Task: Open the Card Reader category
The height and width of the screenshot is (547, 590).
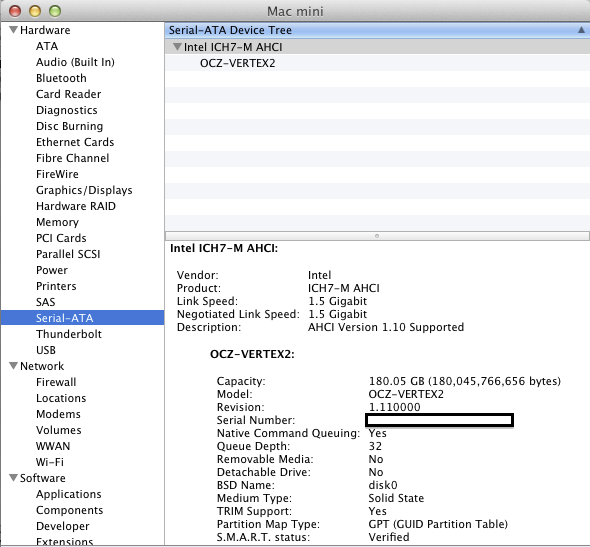Action: coord(68,94)
